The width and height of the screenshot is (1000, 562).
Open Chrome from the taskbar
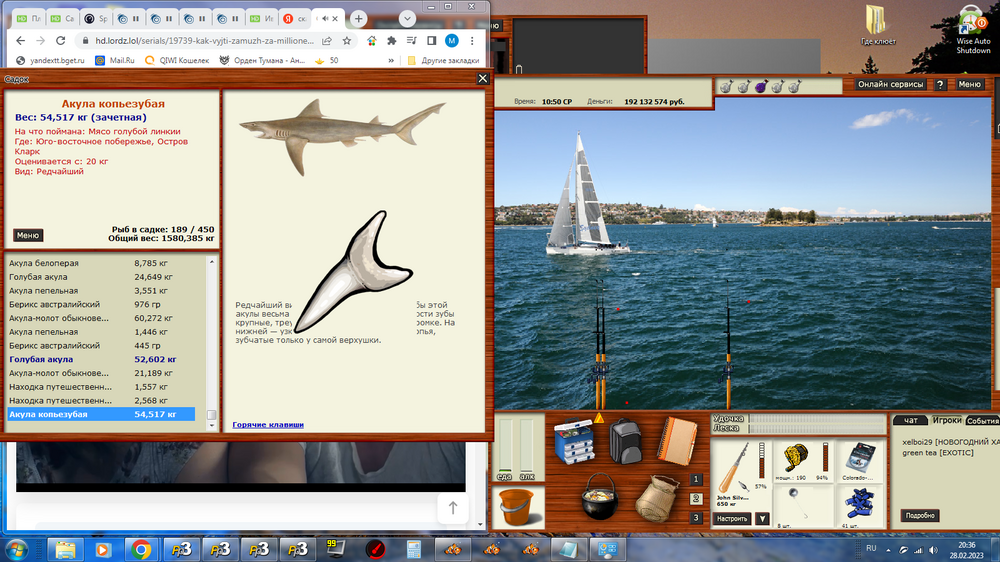click(x=141, y=549)
